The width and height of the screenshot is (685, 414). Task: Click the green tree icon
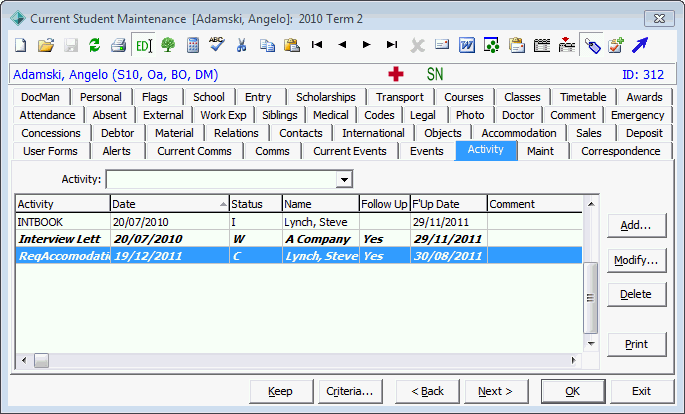click(168, 45)
